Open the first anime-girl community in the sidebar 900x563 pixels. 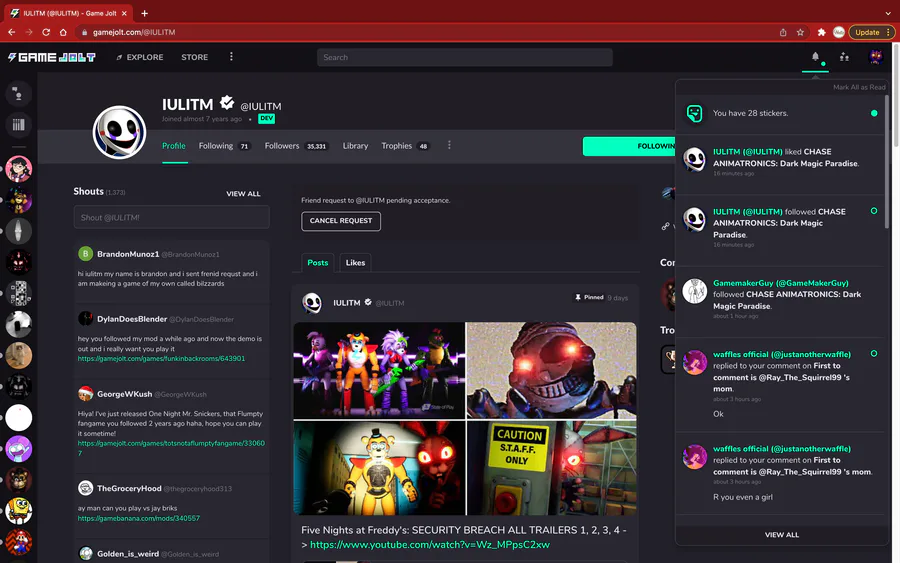18,169
